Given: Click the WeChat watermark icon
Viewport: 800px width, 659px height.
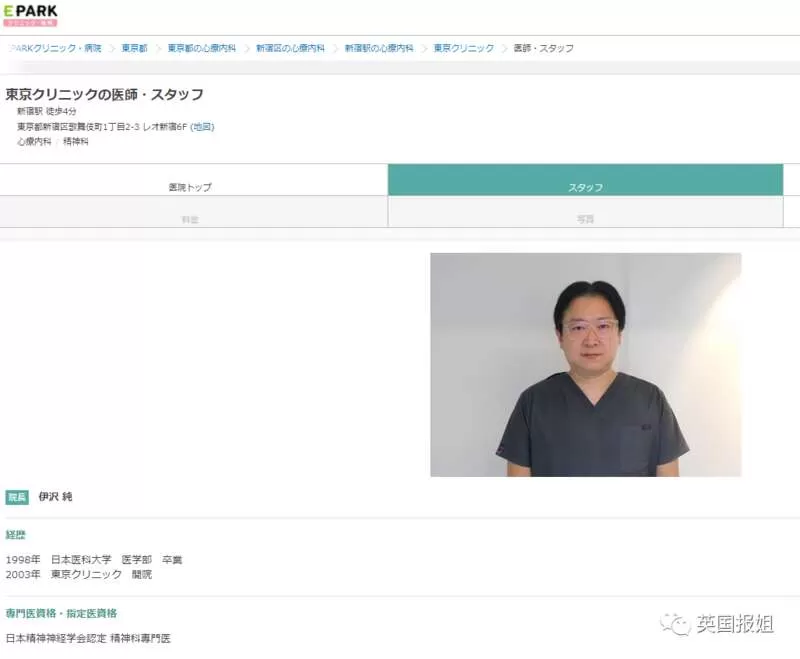Looking at the screenshot, I should [675, 623].
